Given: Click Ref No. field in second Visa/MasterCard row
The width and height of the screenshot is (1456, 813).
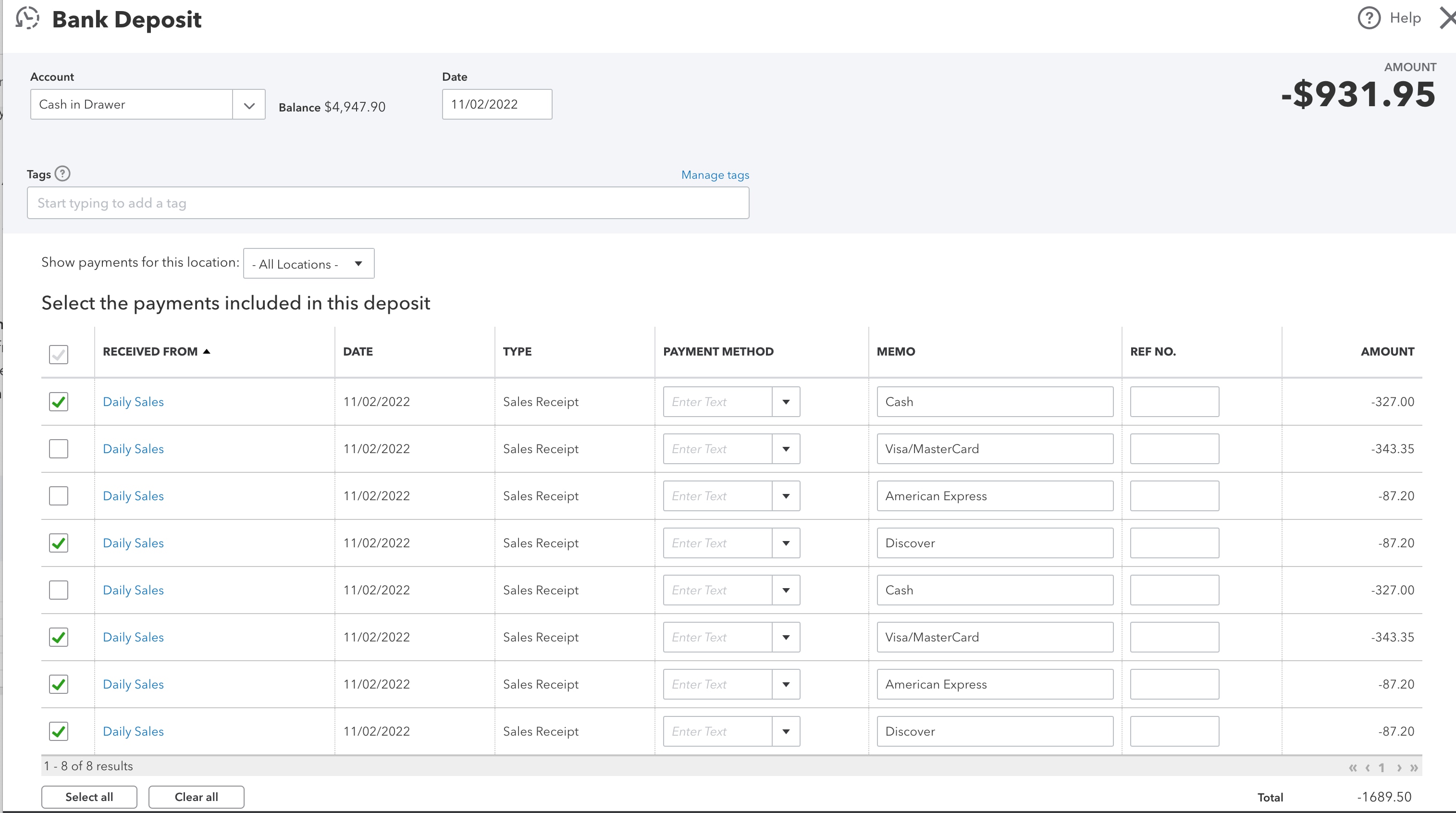Looking at the screenshot, I should 1174,637.
